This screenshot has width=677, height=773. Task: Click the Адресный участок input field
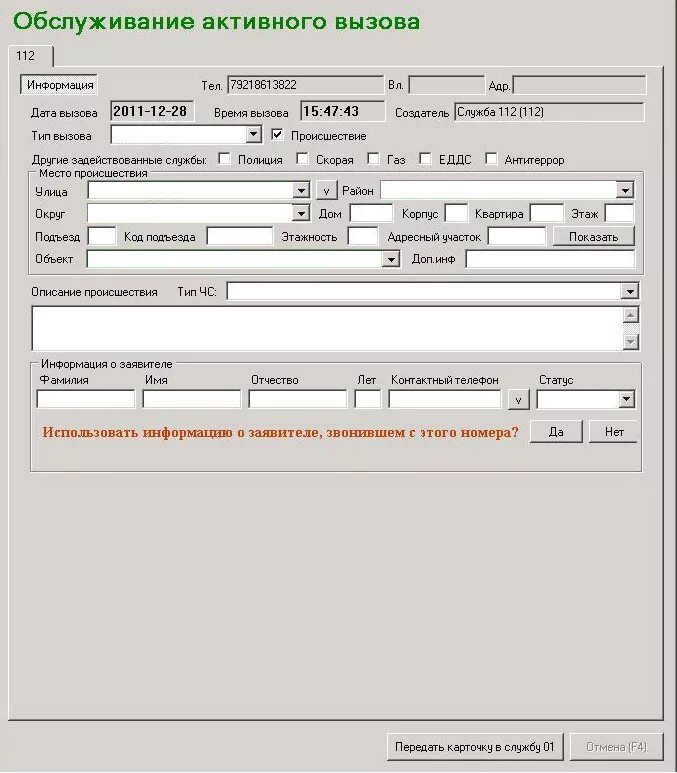pyautogui.click(x=517, y=236)
